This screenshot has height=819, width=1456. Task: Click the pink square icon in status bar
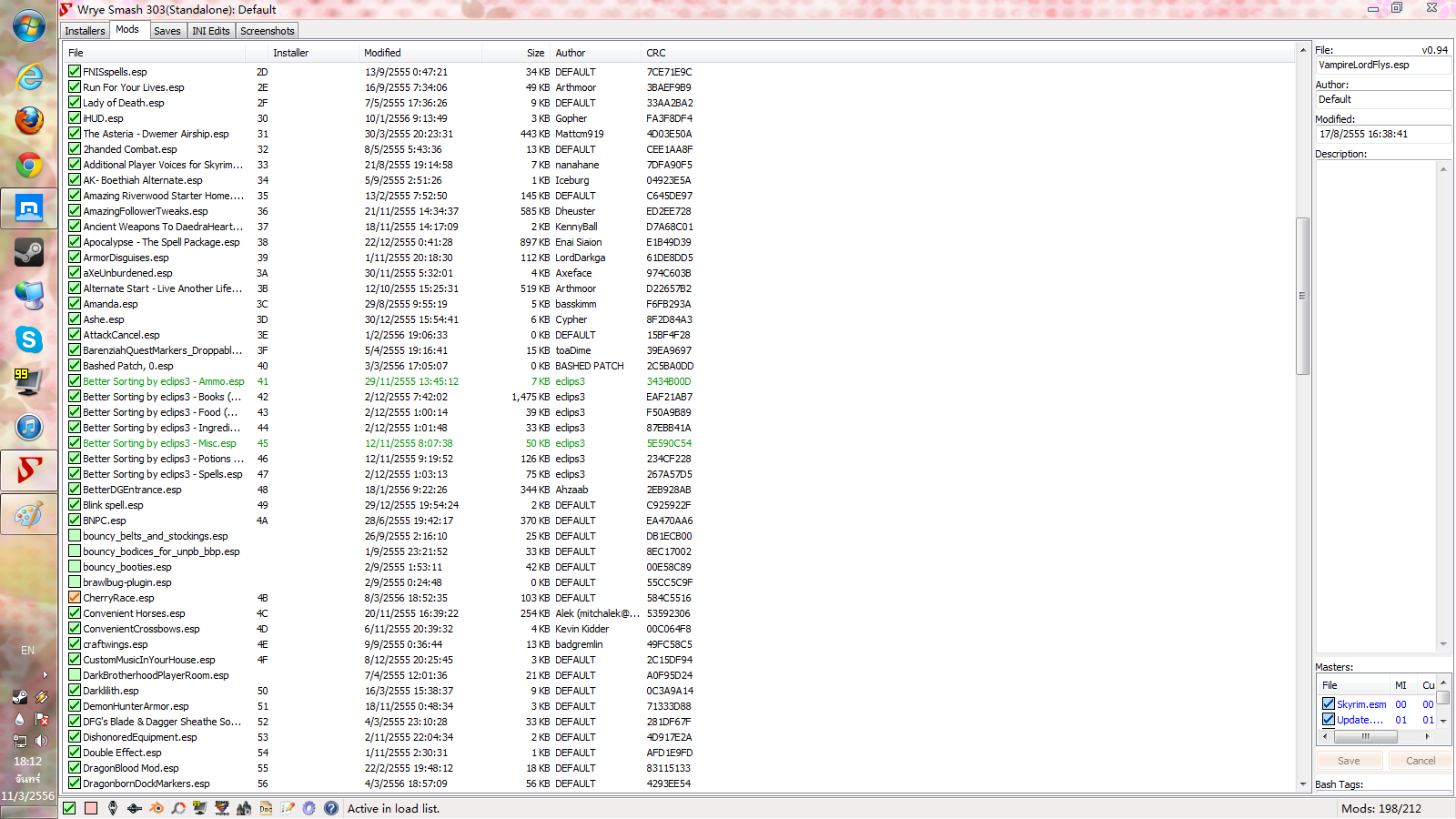(x=91, y=808)
